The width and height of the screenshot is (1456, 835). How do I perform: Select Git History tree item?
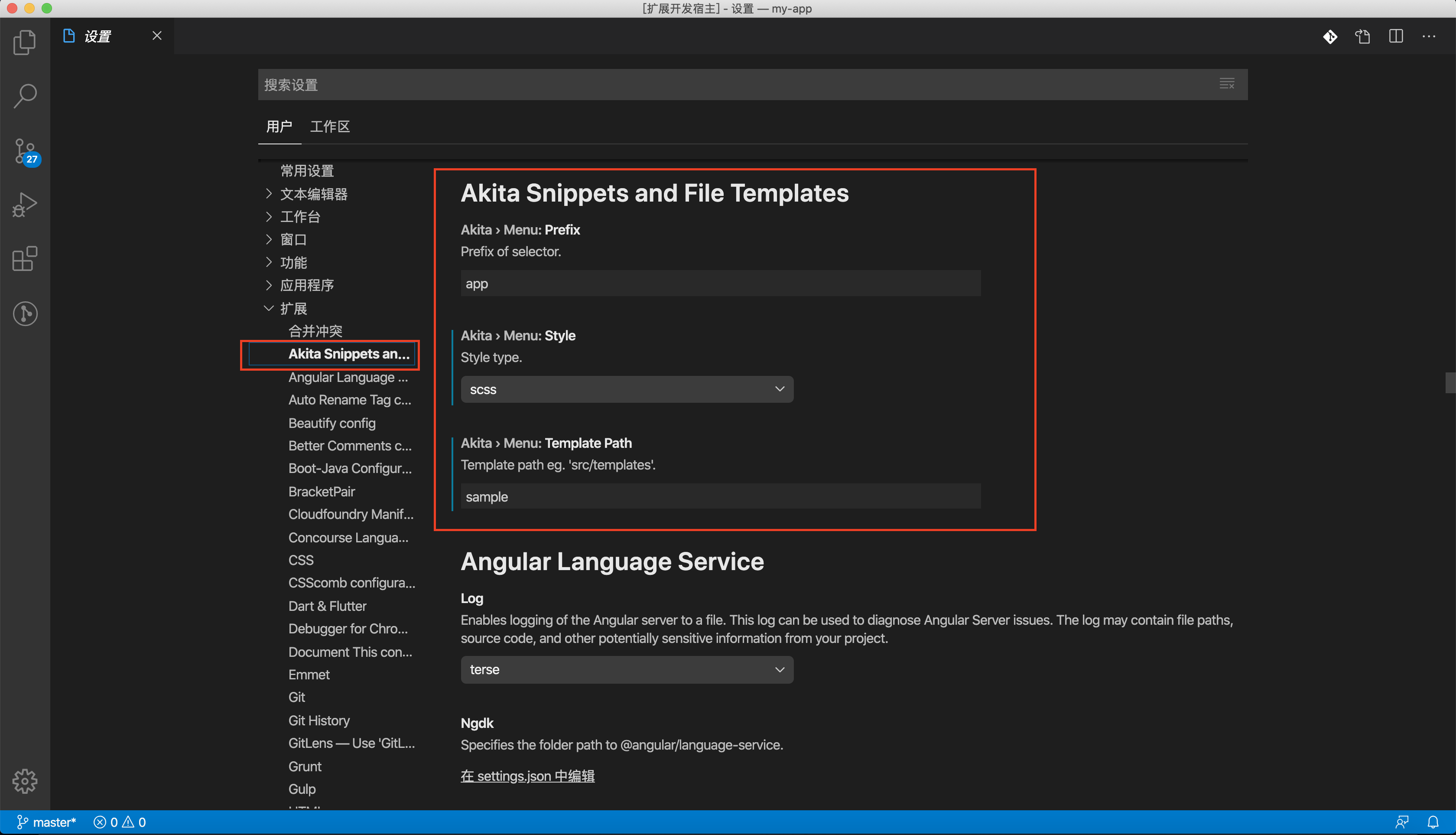[x=318, y=720]
